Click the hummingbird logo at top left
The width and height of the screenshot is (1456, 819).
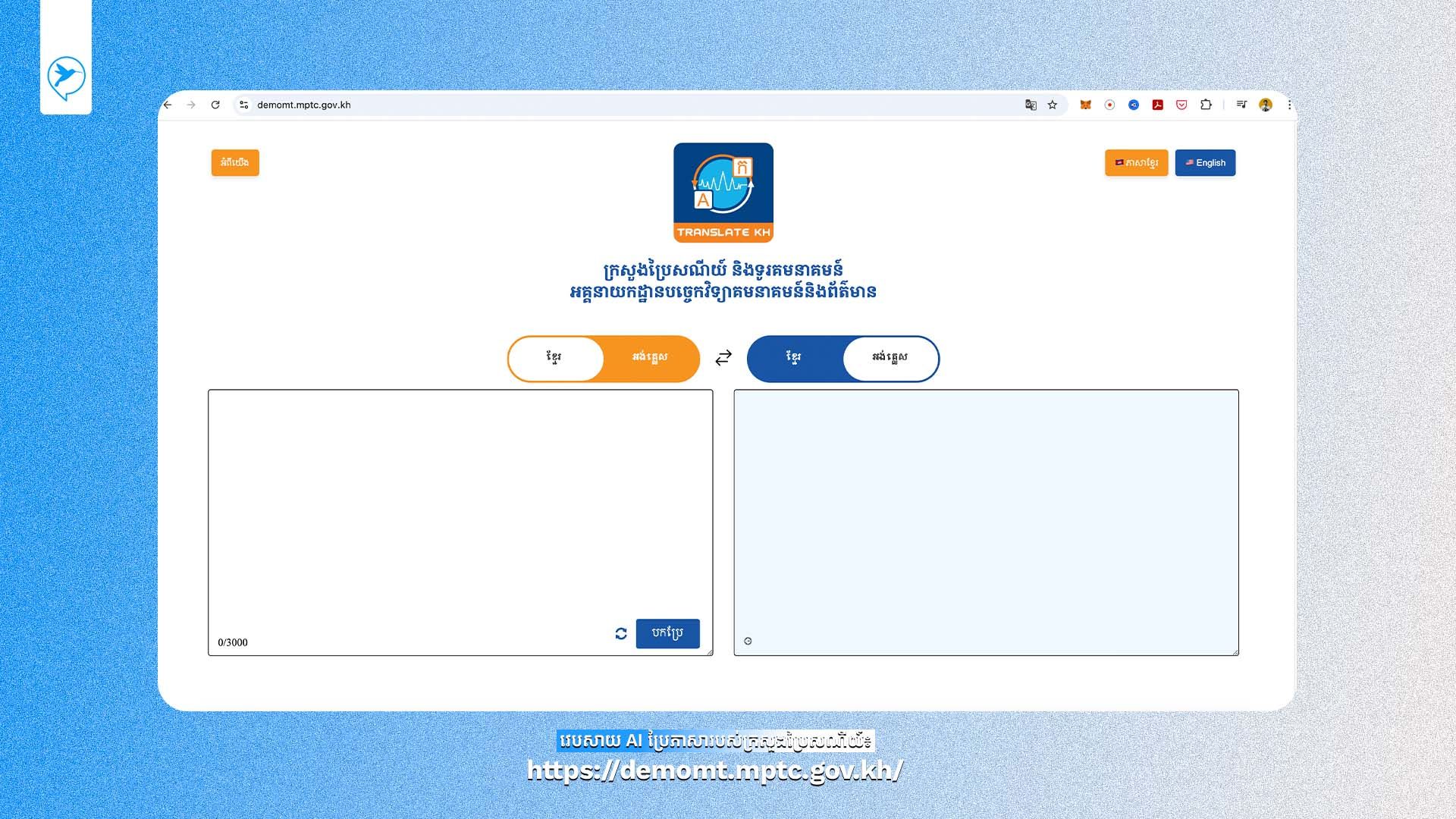point(66,77)
